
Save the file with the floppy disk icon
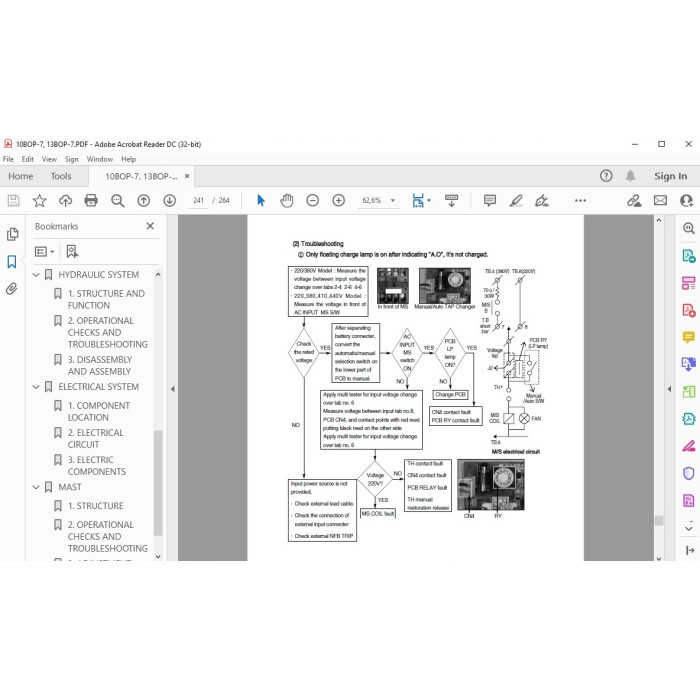(13, 200)
